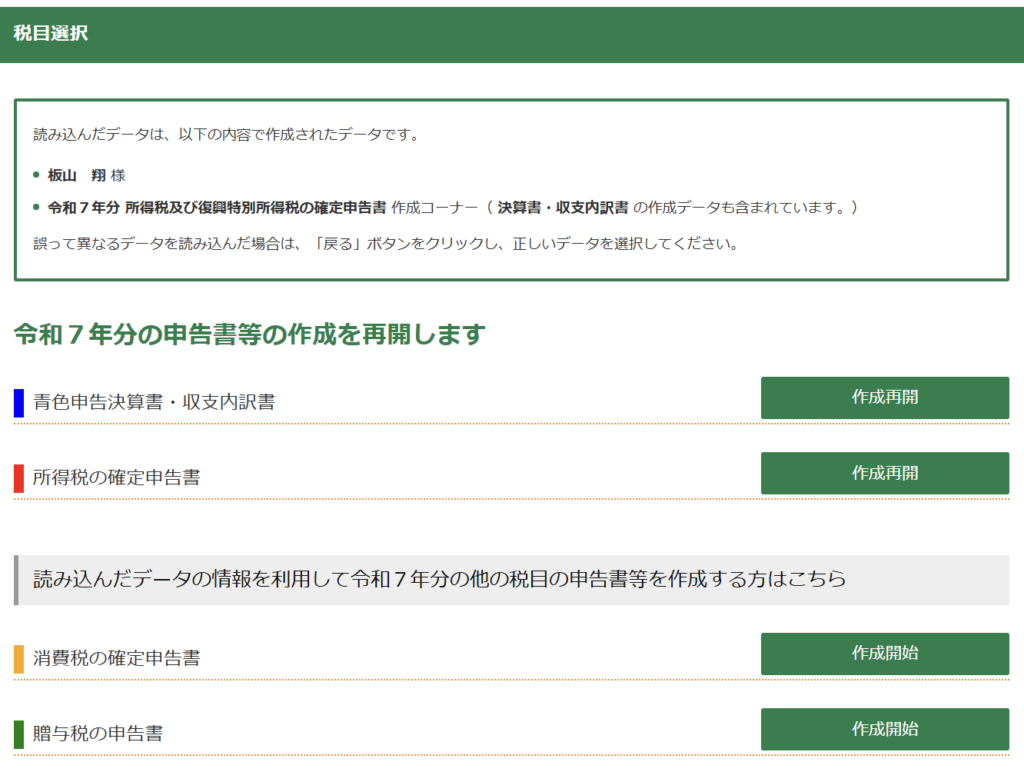Click bold 令和7年分 所得税及び復興特別所得税の確定申告書 text
This screenshot has width=1024, height=772.
(217, 208)
